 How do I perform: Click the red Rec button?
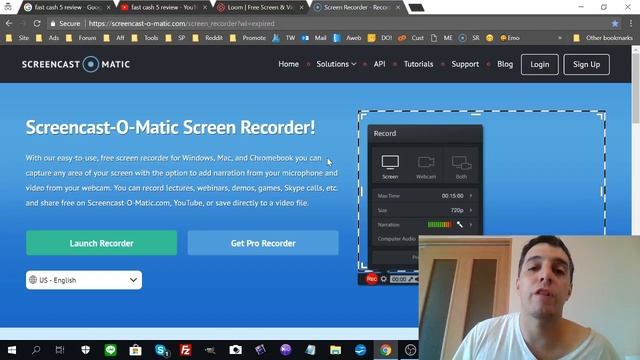point(371,279)
